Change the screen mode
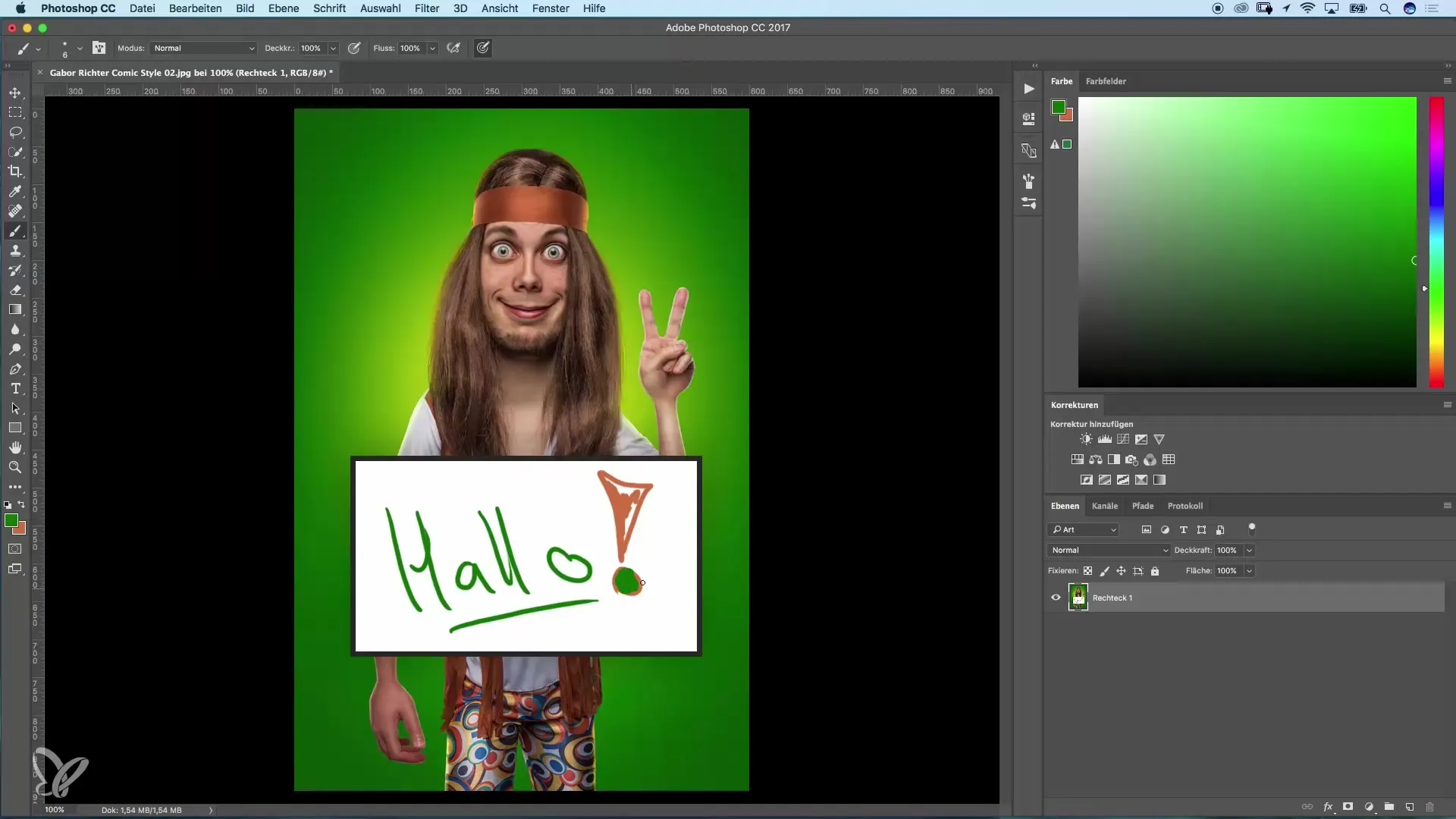Screen dimensions: 1456x819 coord(15,569)
